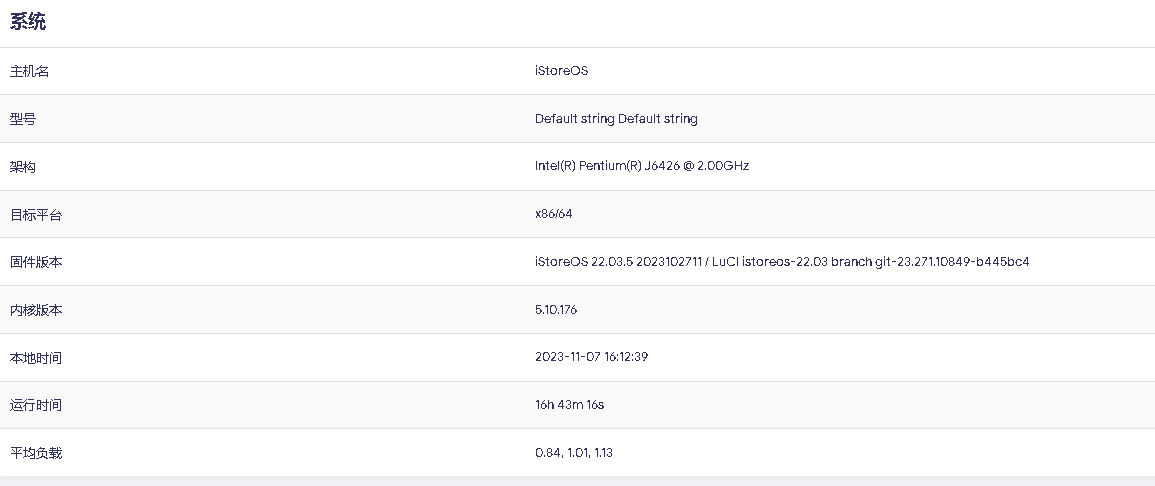Click the 平均负载 row label
This screenshot has height=486, width=1155.
click(x=36, y=453)
